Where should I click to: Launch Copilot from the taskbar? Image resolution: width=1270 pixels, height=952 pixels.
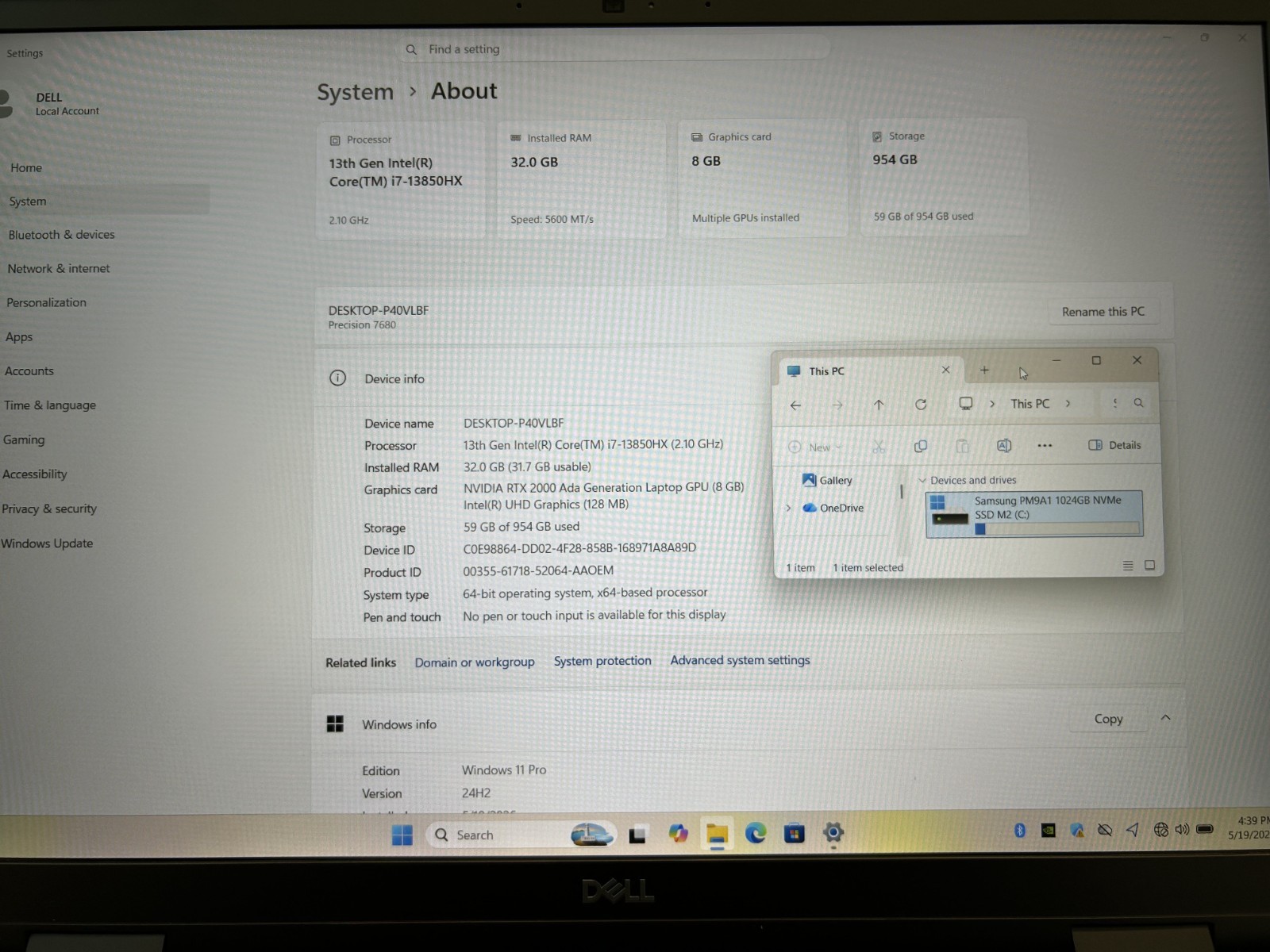[x=678, y=834]
